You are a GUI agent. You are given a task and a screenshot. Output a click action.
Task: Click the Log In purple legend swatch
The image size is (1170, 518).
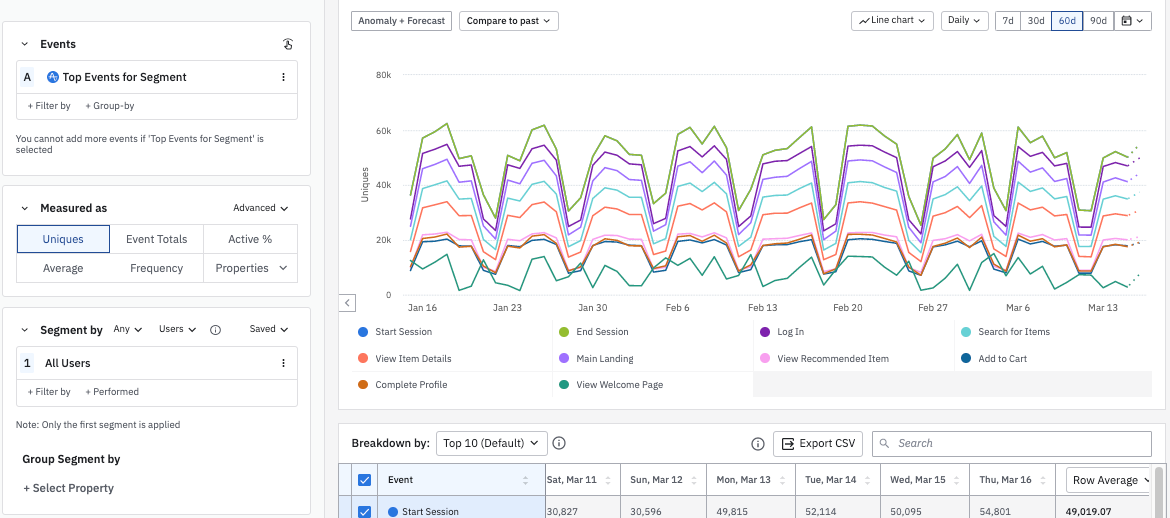pyautogui.click(x=763, y=332)
